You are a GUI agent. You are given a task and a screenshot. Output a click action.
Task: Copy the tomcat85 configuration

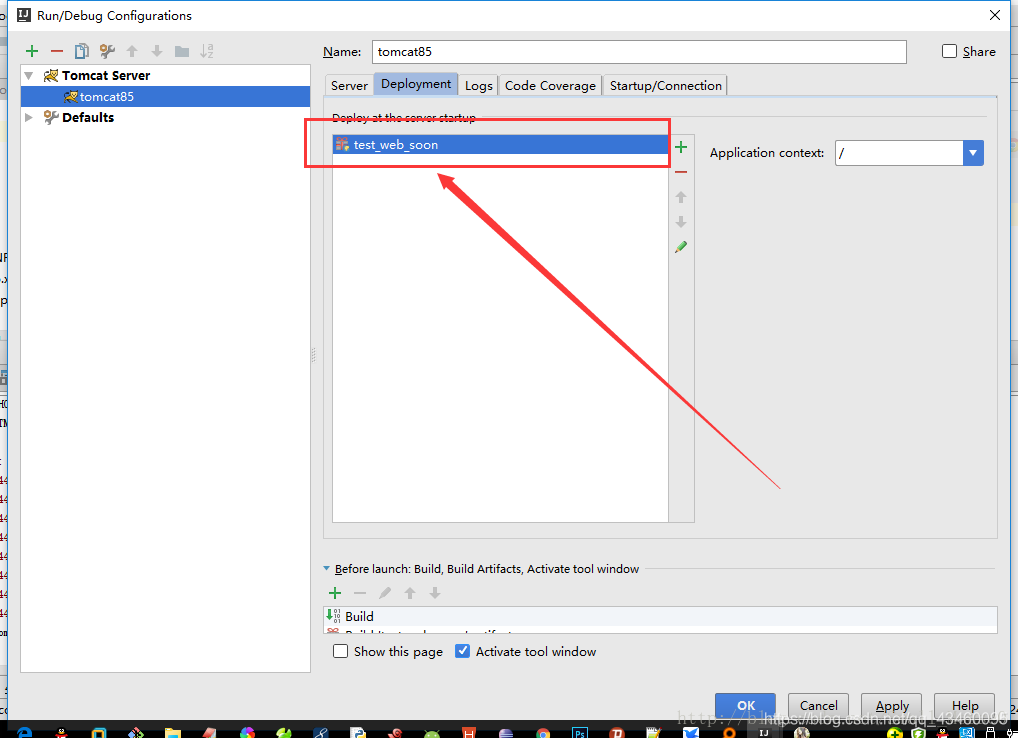81,51
